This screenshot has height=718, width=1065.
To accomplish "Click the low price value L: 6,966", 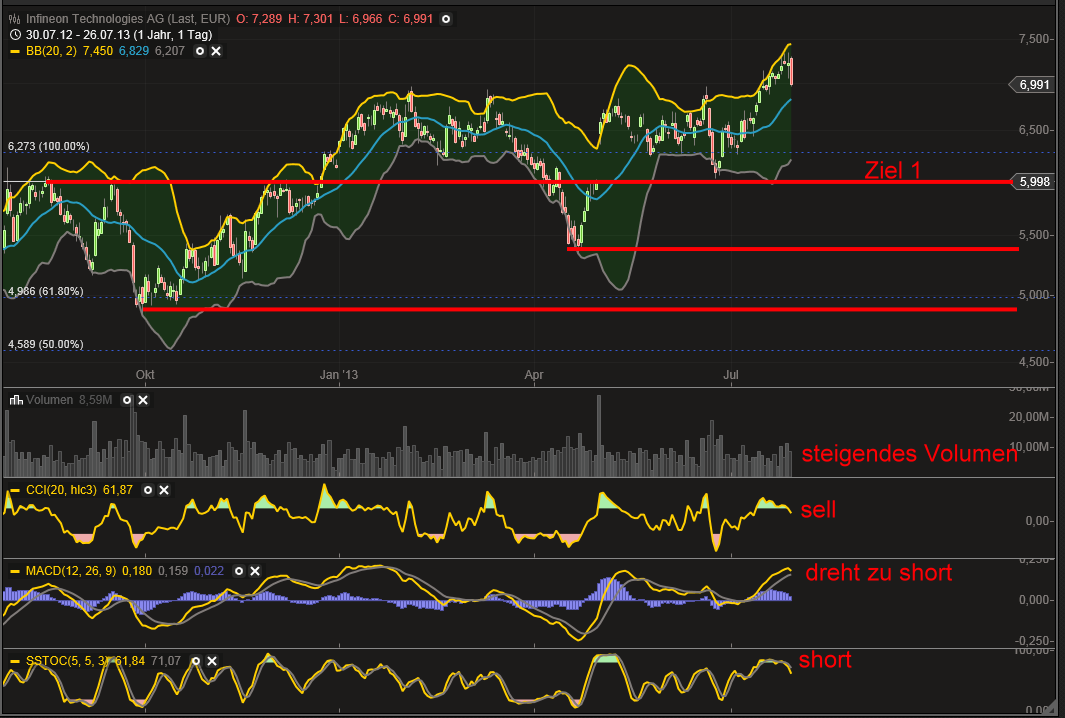I will pos(361,19).
